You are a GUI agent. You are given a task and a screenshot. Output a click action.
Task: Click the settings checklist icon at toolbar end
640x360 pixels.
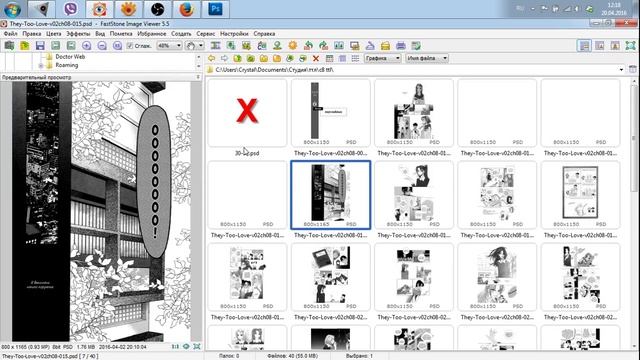[x=416, y=46]
